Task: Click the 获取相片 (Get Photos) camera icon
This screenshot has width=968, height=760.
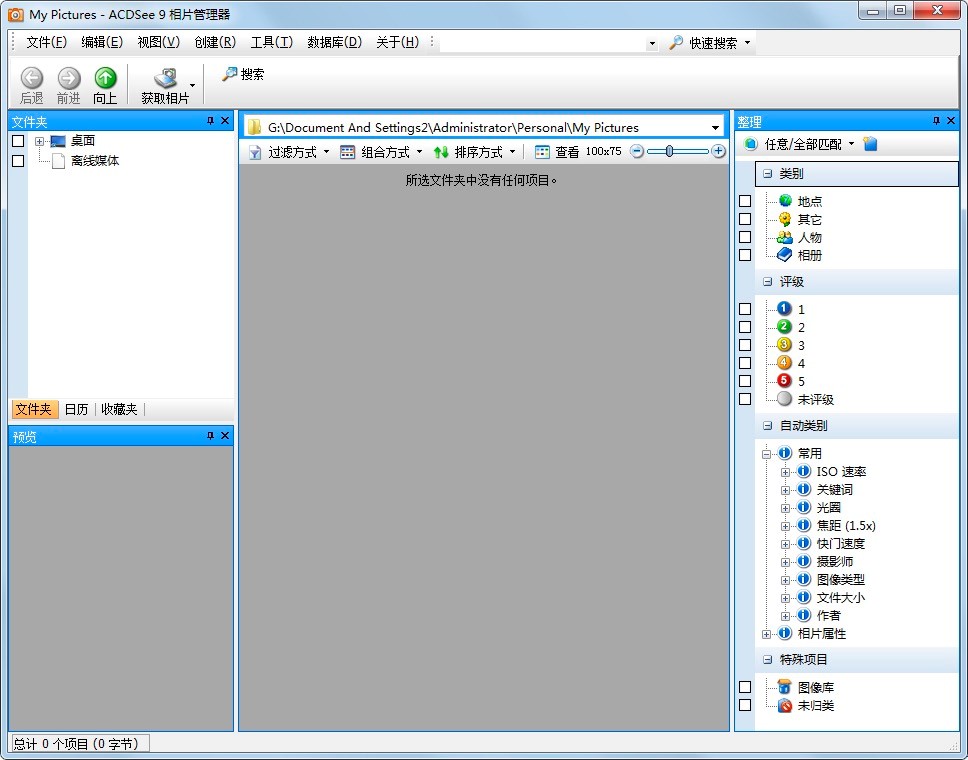Action: click(x=165, y=78)
